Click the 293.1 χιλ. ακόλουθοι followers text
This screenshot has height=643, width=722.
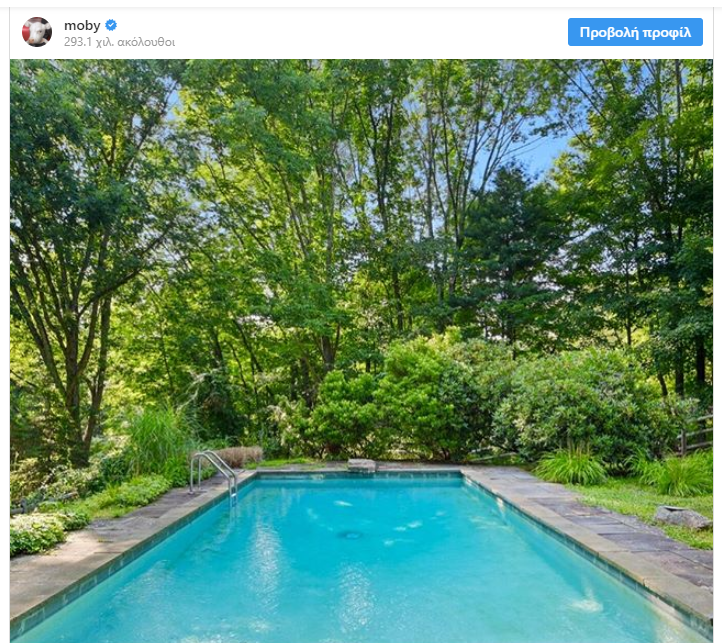[x=119, y=42]
